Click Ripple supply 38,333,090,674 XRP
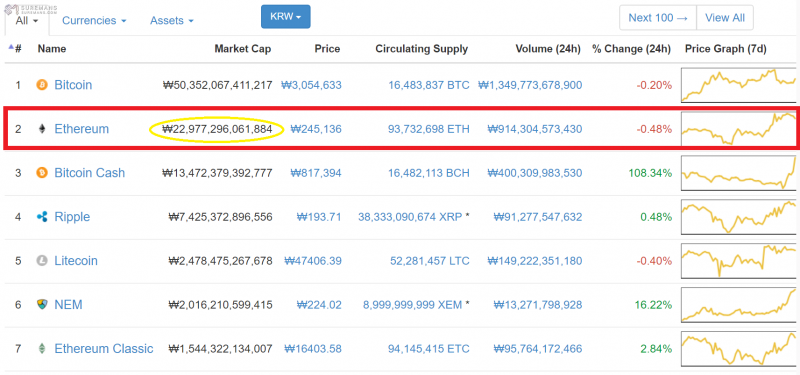800x375 pixels. click(410, 217)
